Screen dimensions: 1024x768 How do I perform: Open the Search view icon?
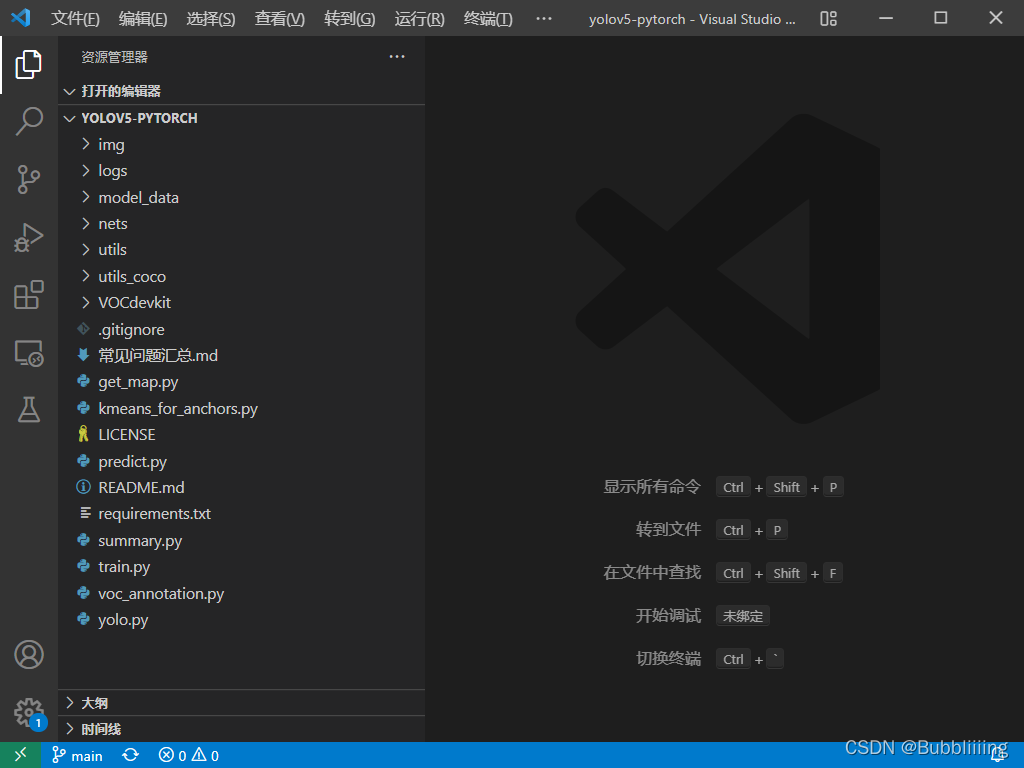(29, 121)
